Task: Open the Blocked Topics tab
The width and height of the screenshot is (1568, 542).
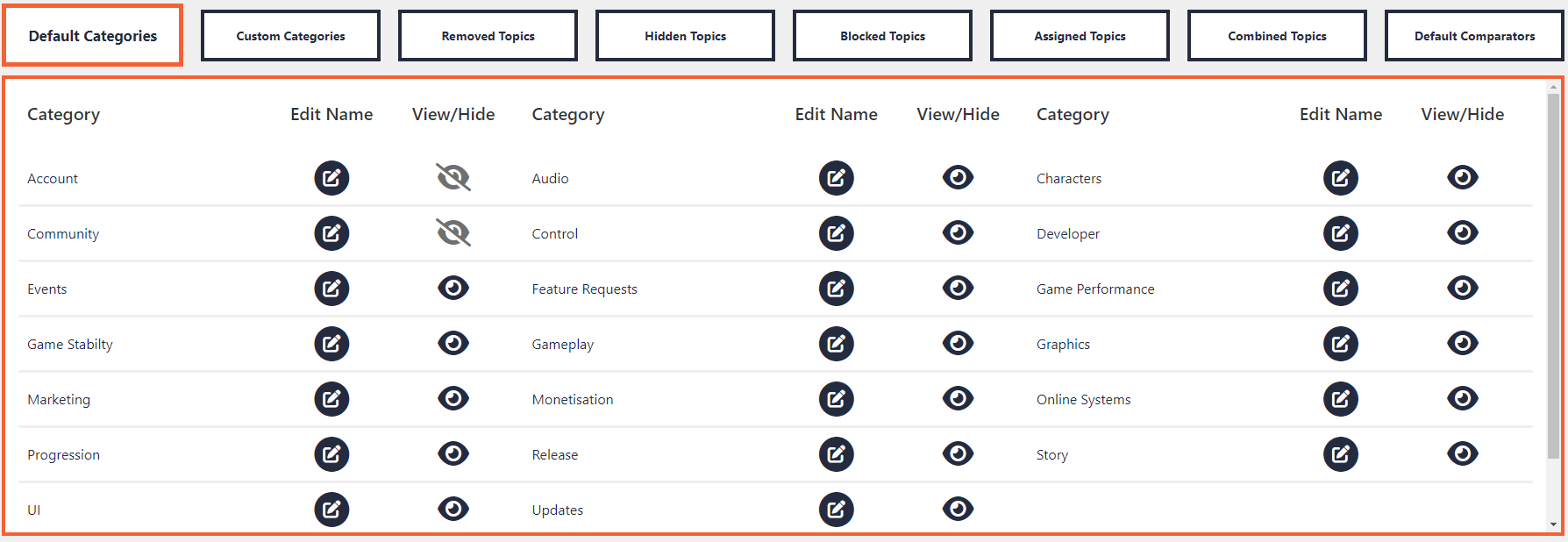Action: click(x=882, y=36)
